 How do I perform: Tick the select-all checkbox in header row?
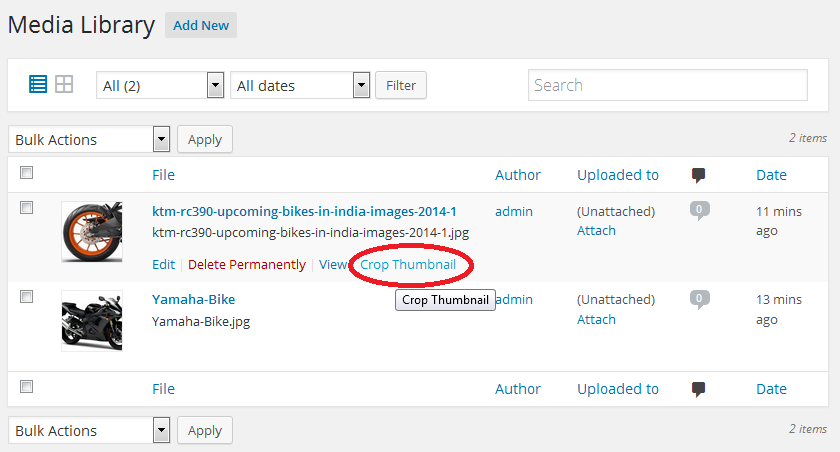[26, 173]
